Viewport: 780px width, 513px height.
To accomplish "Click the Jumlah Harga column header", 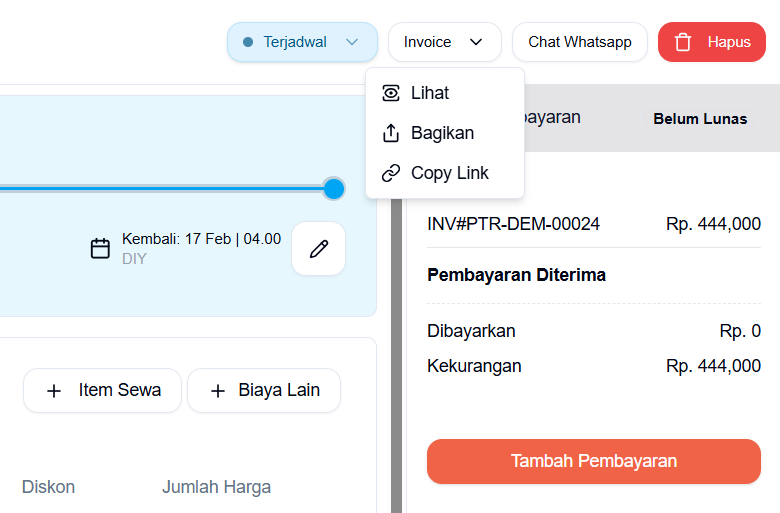I will [216, 487].
